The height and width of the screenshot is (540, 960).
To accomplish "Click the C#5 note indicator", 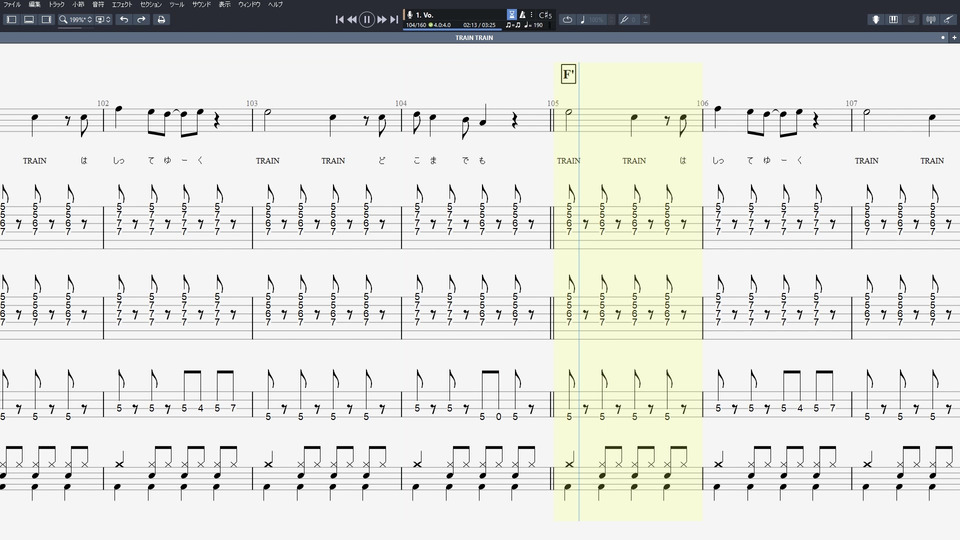I will 545,15.
